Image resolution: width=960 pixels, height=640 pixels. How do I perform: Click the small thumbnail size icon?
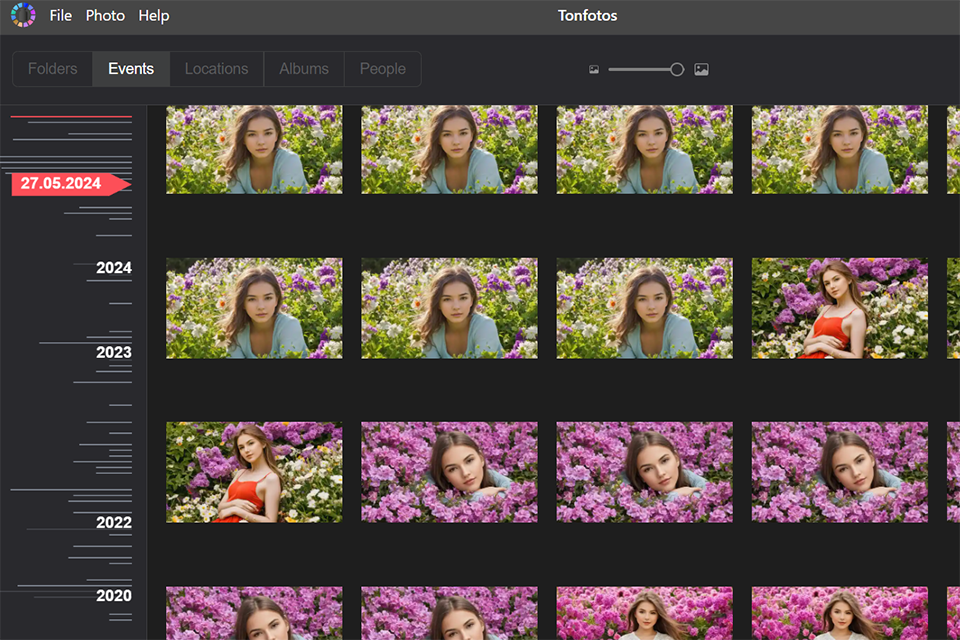593,69
